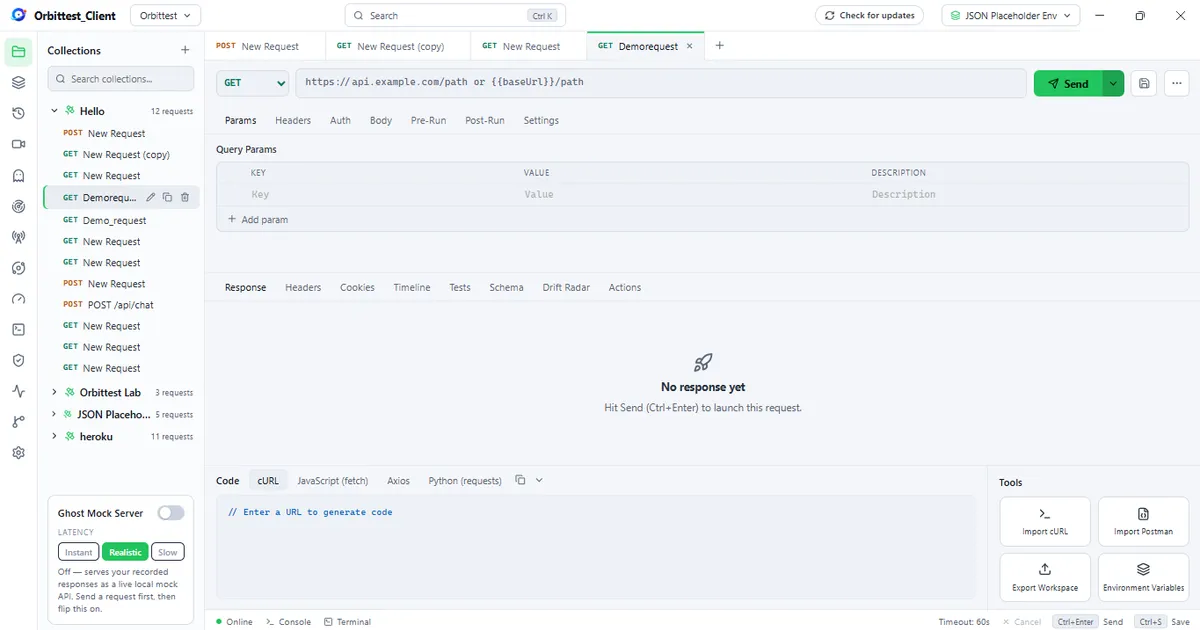This screenshot has width=1200, height=630.
Task: Switch to the Auth tab
Action: click(x=340, y=120)
